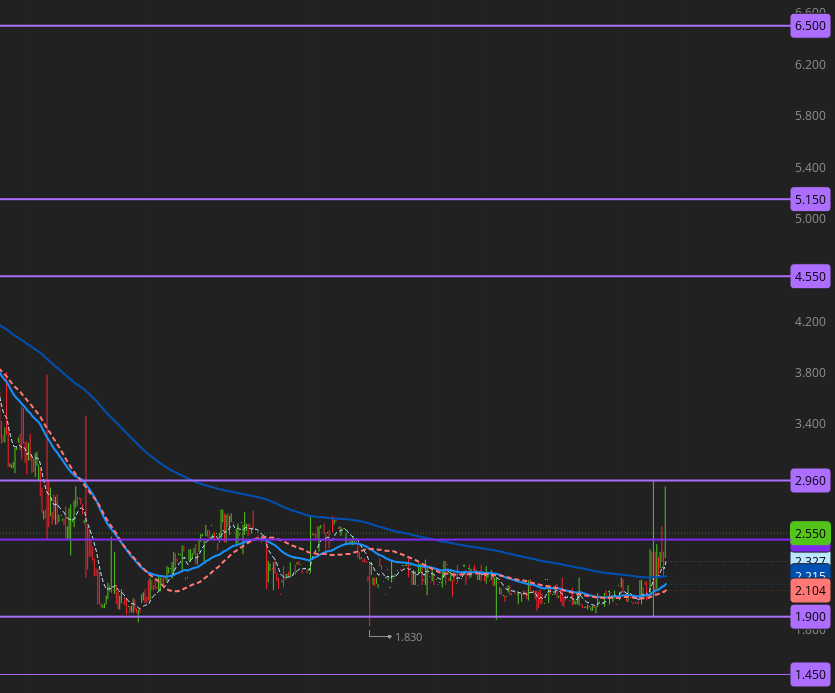
Task: Click the light blue 2.327 indicator label
Action: tap(810, 560)
